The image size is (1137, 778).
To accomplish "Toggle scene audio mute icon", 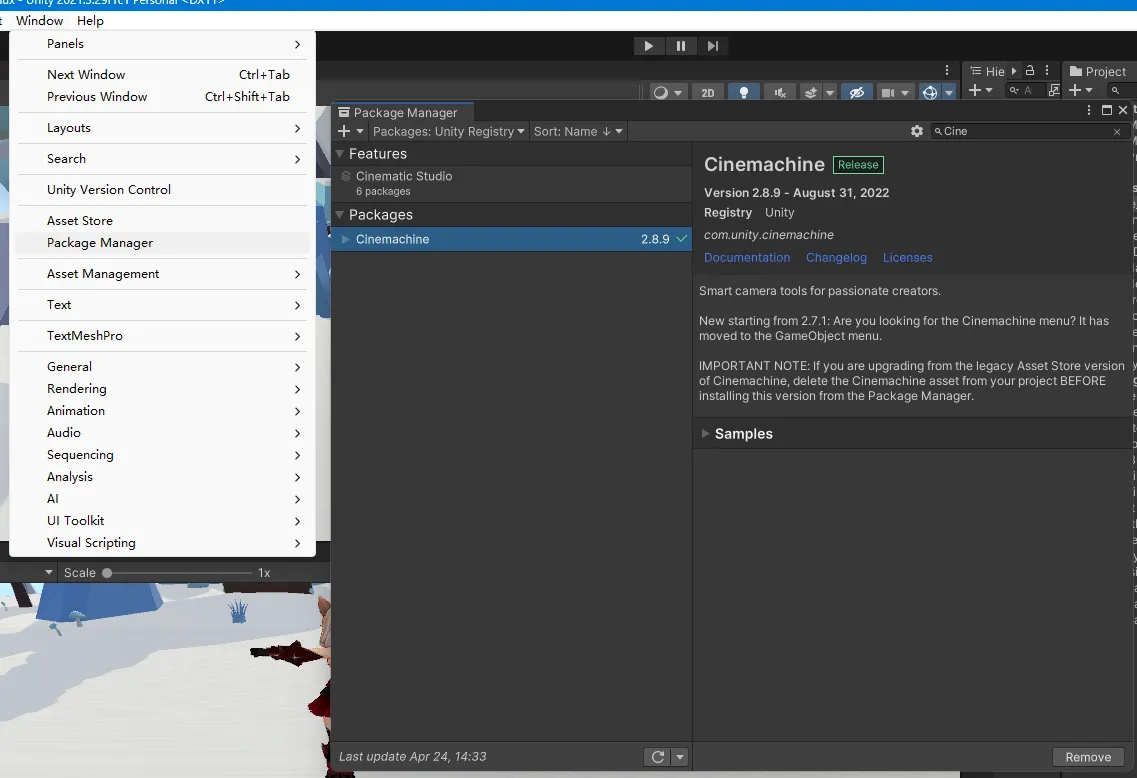I will tap(780, 93).
